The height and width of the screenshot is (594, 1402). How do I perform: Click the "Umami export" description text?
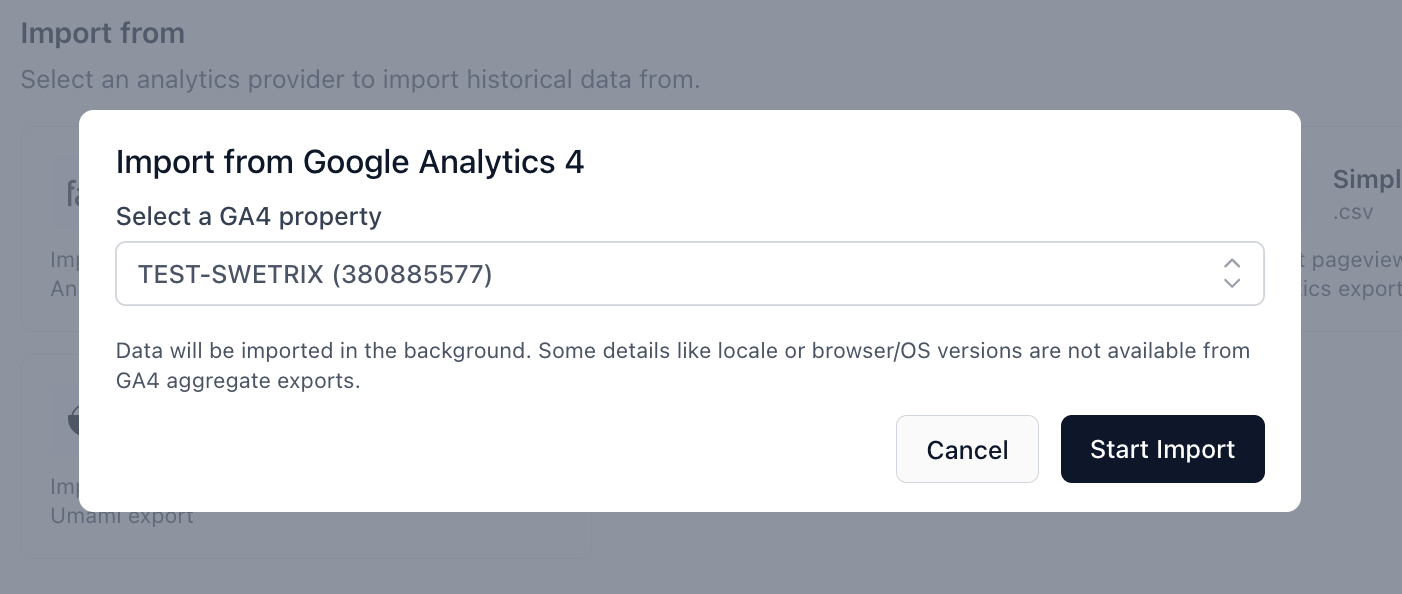pyautogui.click(x=121, y=517)
